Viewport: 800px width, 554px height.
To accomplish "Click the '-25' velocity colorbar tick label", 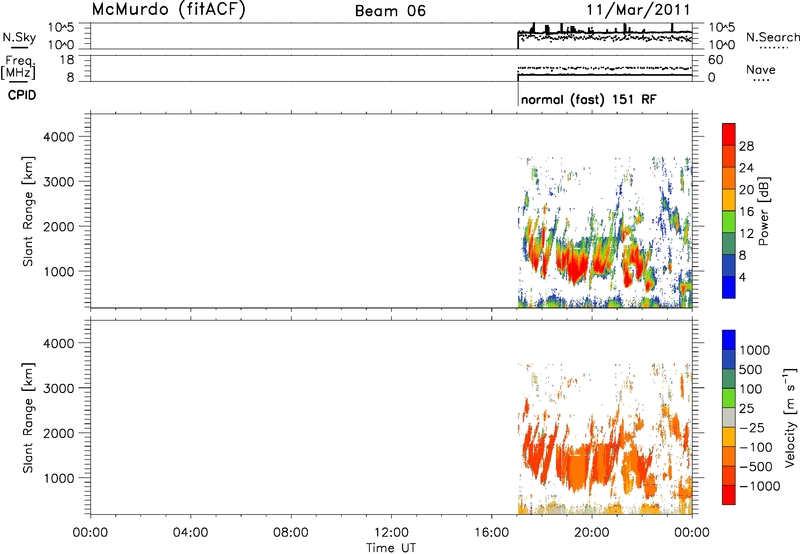I will pyautogui.click(x=752, y=428).
